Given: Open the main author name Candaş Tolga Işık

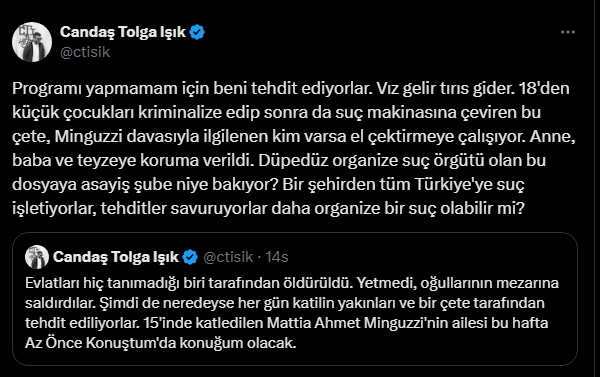Looking at the screenshot, I should [x=123, y=32].
